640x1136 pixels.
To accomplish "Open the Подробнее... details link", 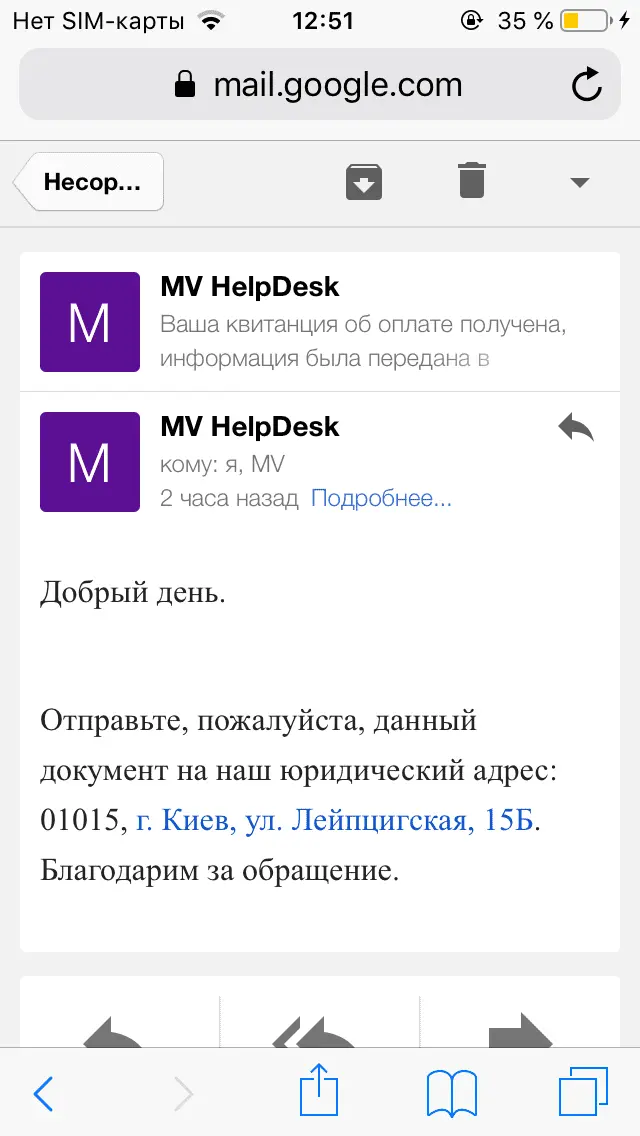I will pos(381,498).
